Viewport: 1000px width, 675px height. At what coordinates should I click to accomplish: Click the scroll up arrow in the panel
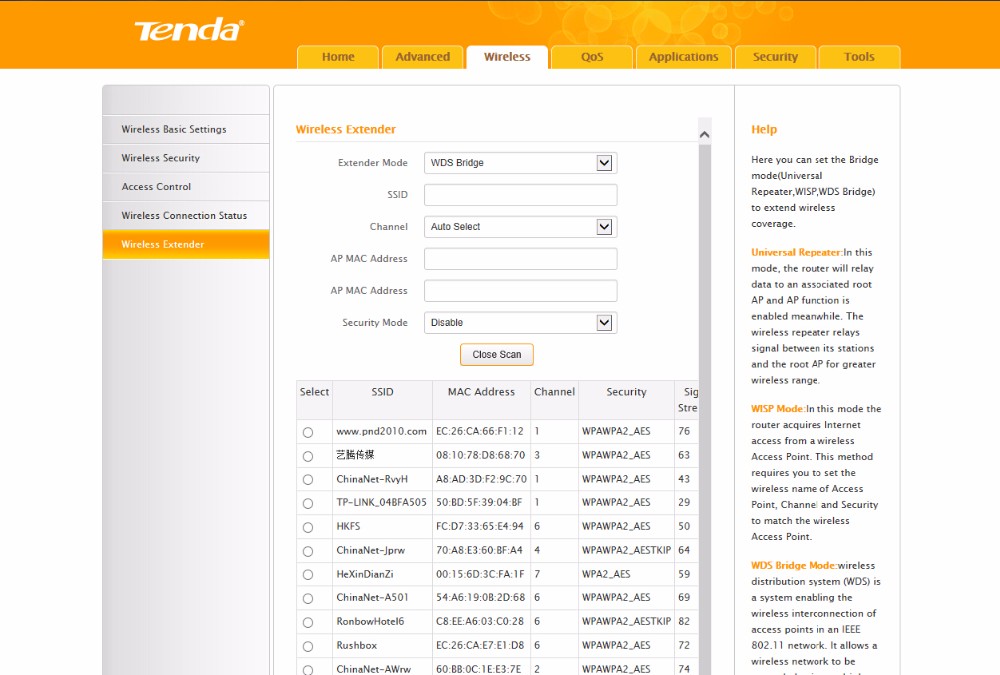click(x=704, y=134)
